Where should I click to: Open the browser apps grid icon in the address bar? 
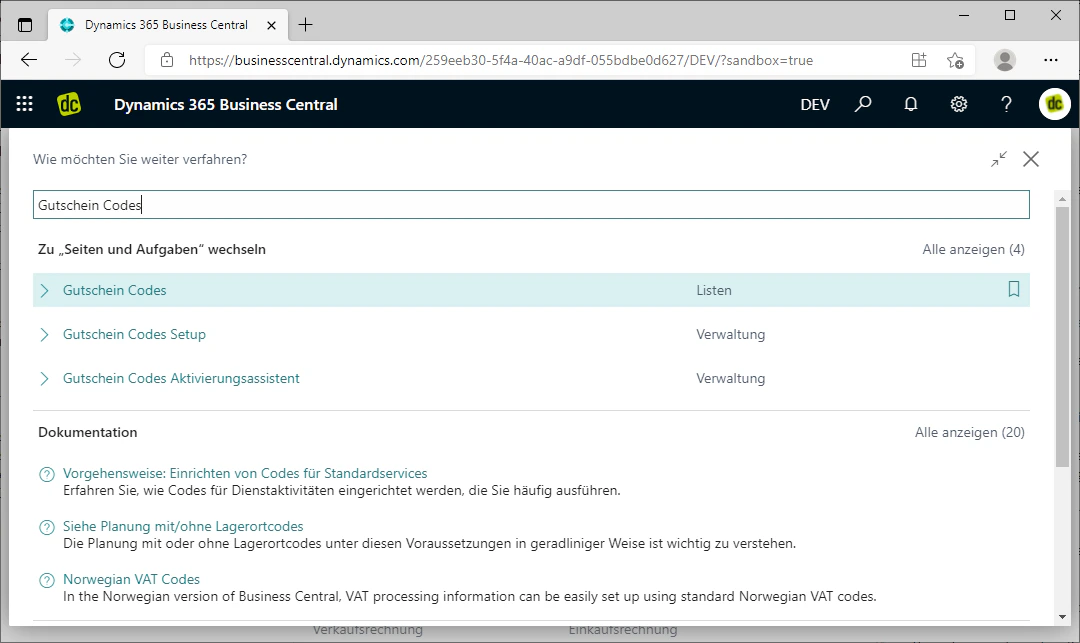pyautogui.click(x=919, y=60)
